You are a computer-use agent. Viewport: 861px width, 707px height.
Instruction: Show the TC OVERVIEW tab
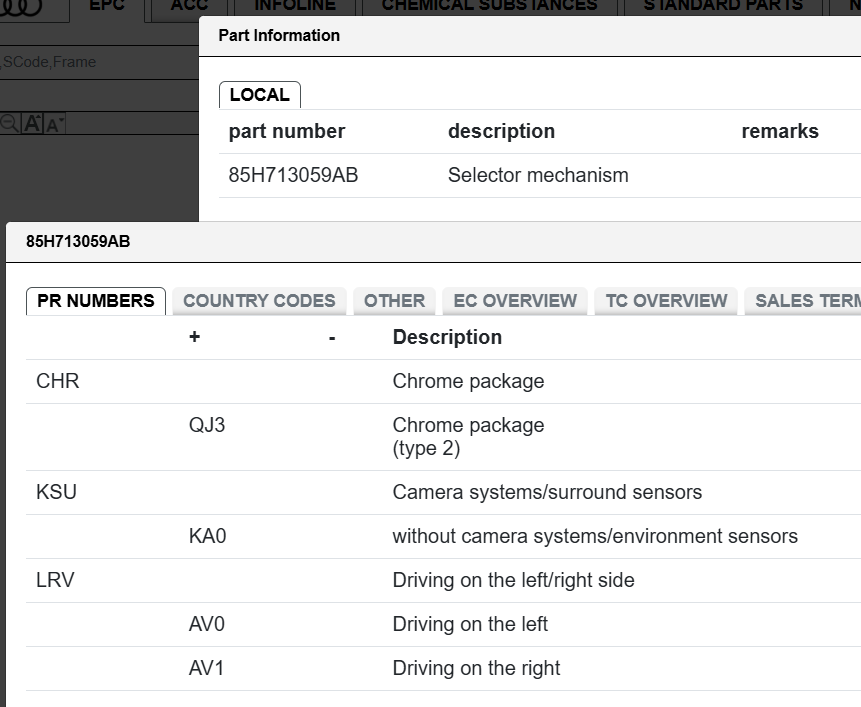(666, 301)
